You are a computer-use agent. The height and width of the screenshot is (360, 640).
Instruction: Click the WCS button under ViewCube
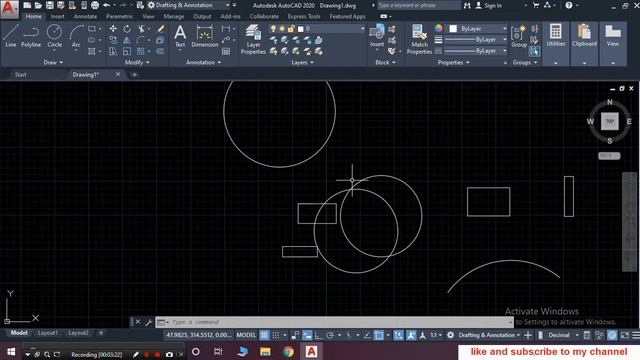point(609,156)
